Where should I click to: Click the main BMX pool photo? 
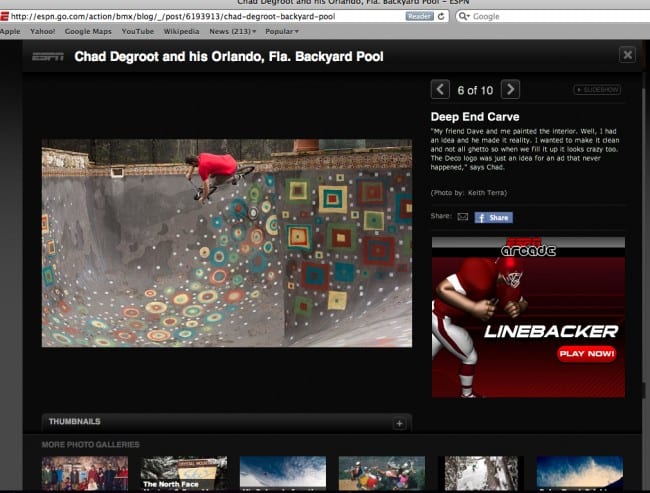coord(227,243)
